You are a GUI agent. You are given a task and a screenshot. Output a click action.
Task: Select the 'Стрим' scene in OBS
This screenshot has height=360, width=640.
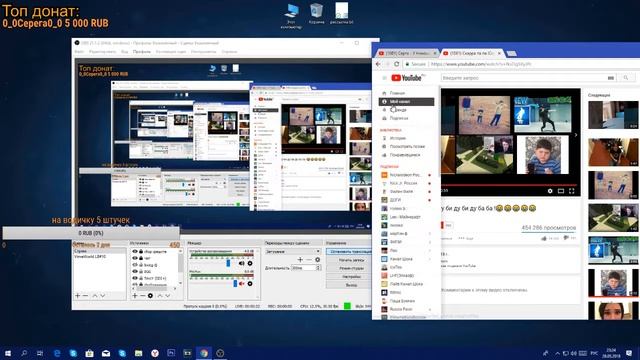99,251
